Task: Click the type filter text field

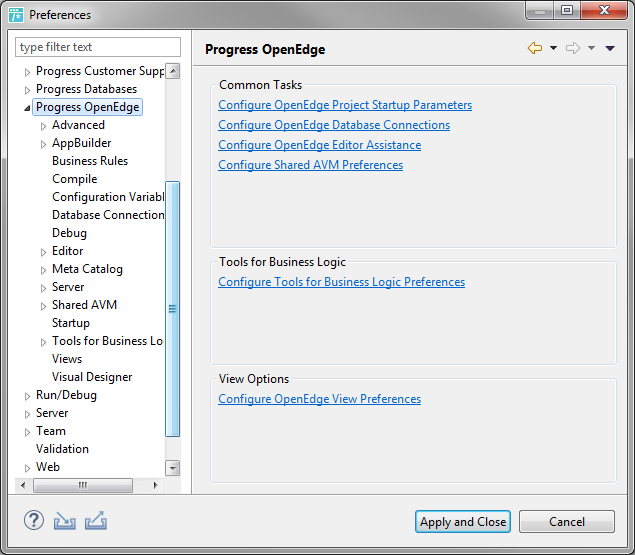Action: [x=98, y=47]
